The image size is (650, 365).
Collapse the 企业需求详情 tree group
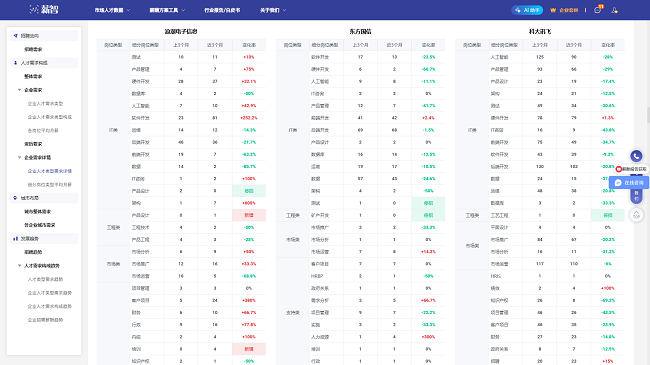click(x=19, y=157)
